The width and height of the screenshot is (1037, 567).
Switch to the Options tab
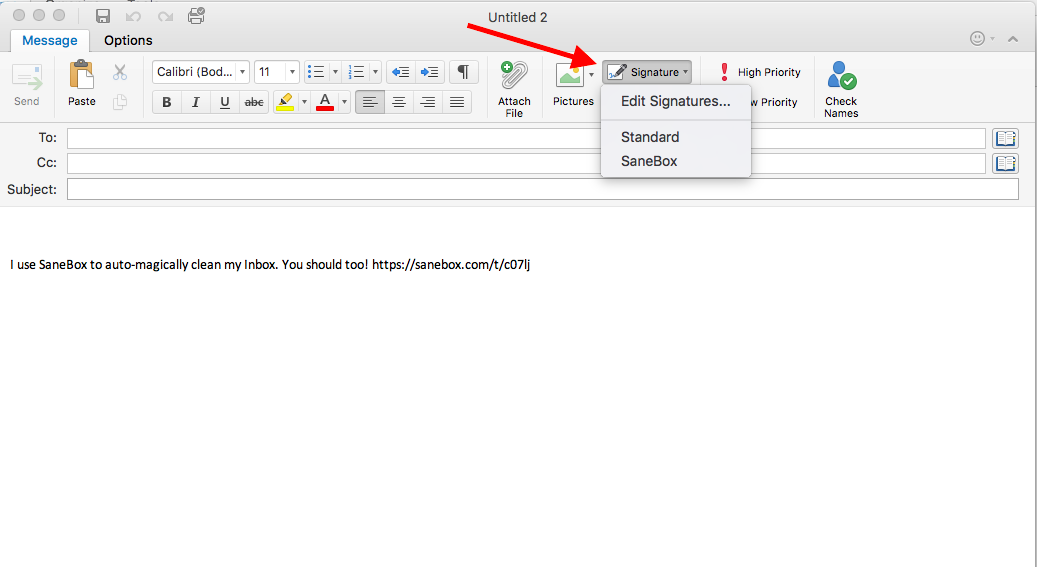(x=128, y=40)
